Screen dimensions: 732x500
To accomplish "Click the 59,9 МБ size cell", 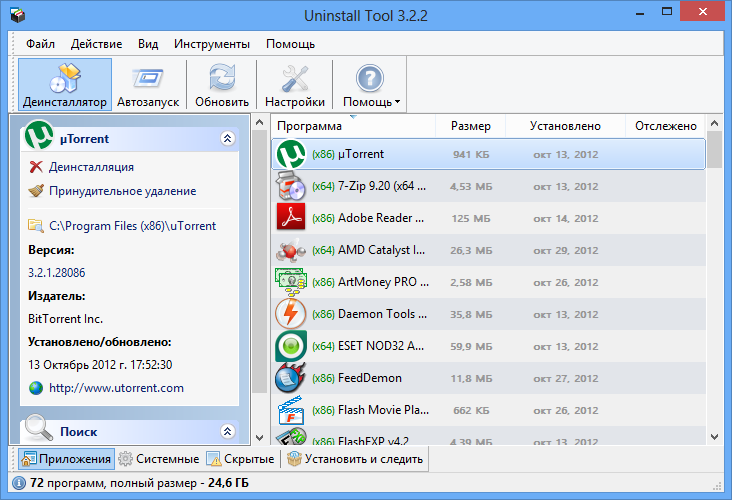I will click(x=471, y=346).
